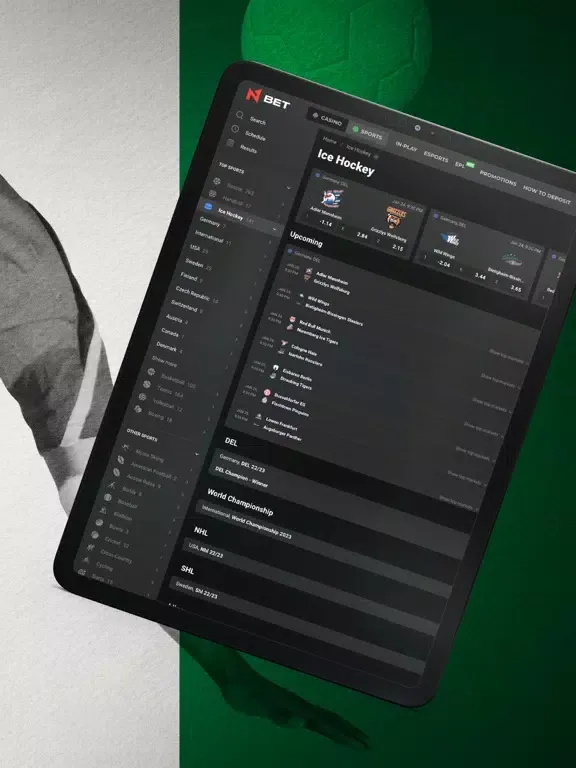This screenshot has height=768, width=576.
Task: Switch to the Sports tab
Action: (x=367, y=132)
